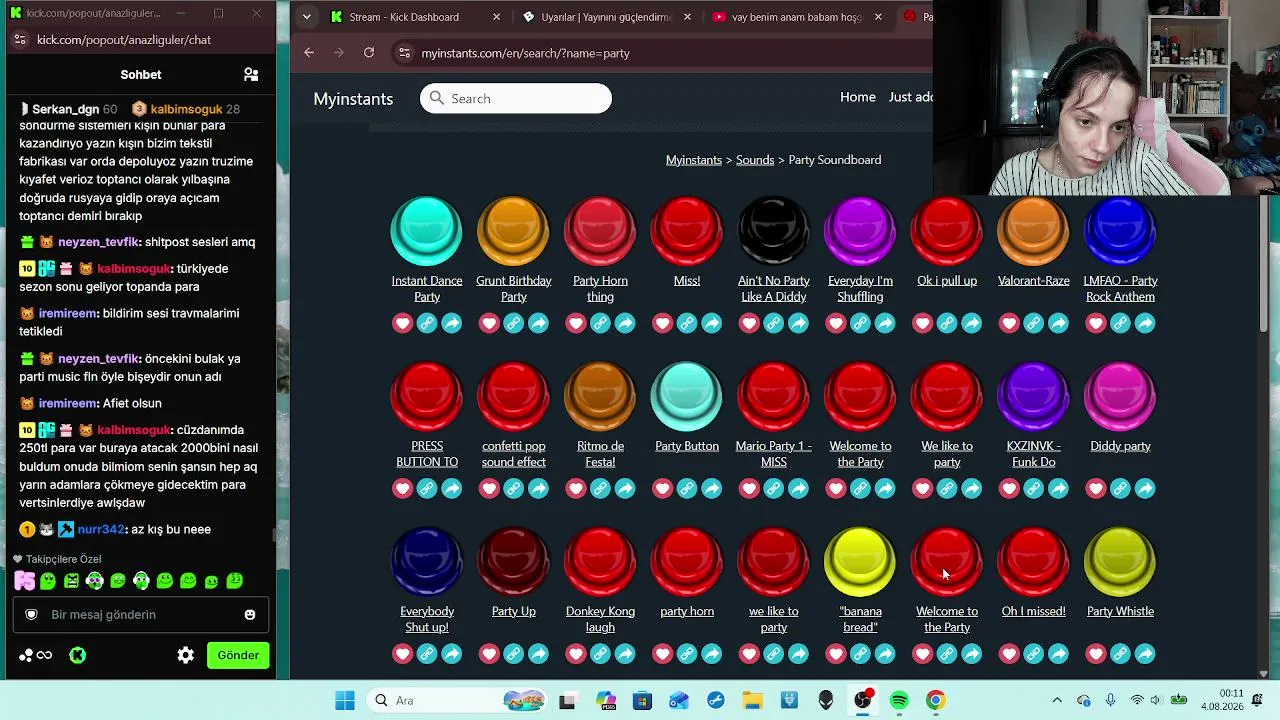
Task: Close the Stream - Kick Dashboard tab
Action: [x=497, y=17]
